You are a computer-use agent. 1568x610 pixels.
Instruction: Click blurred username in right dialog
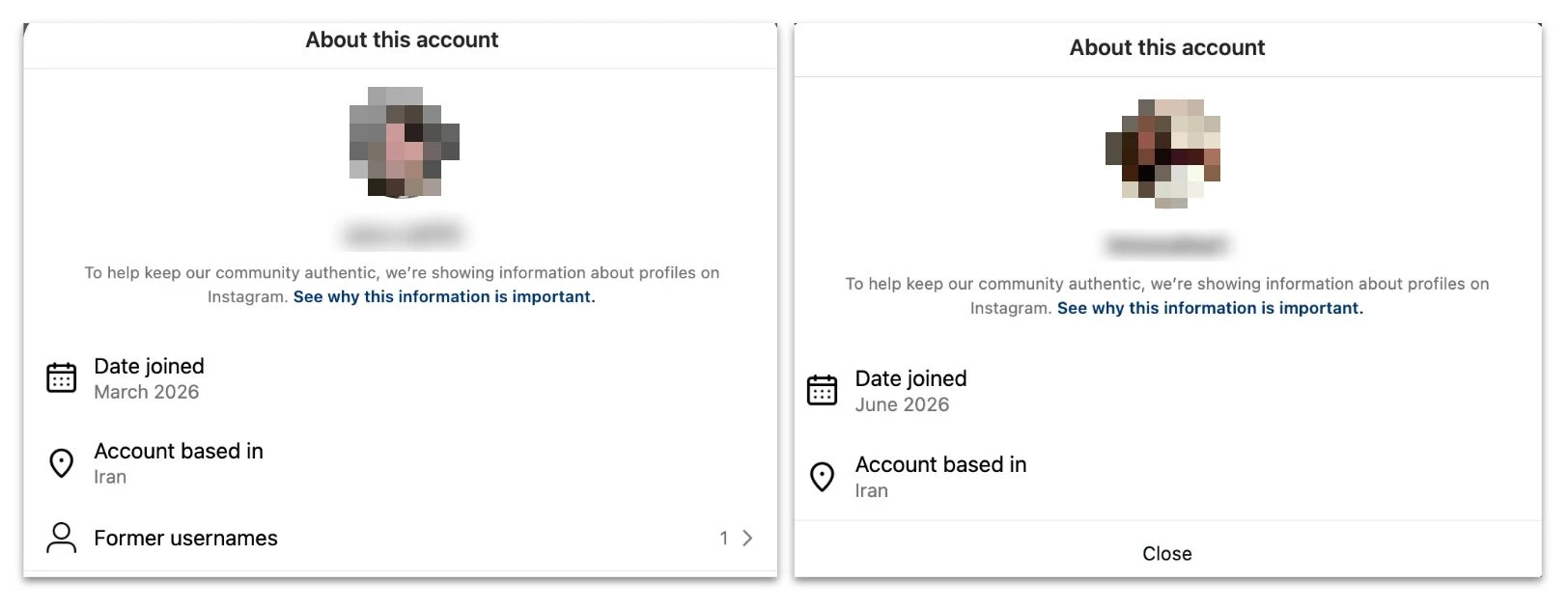[x=1166, y=245]
